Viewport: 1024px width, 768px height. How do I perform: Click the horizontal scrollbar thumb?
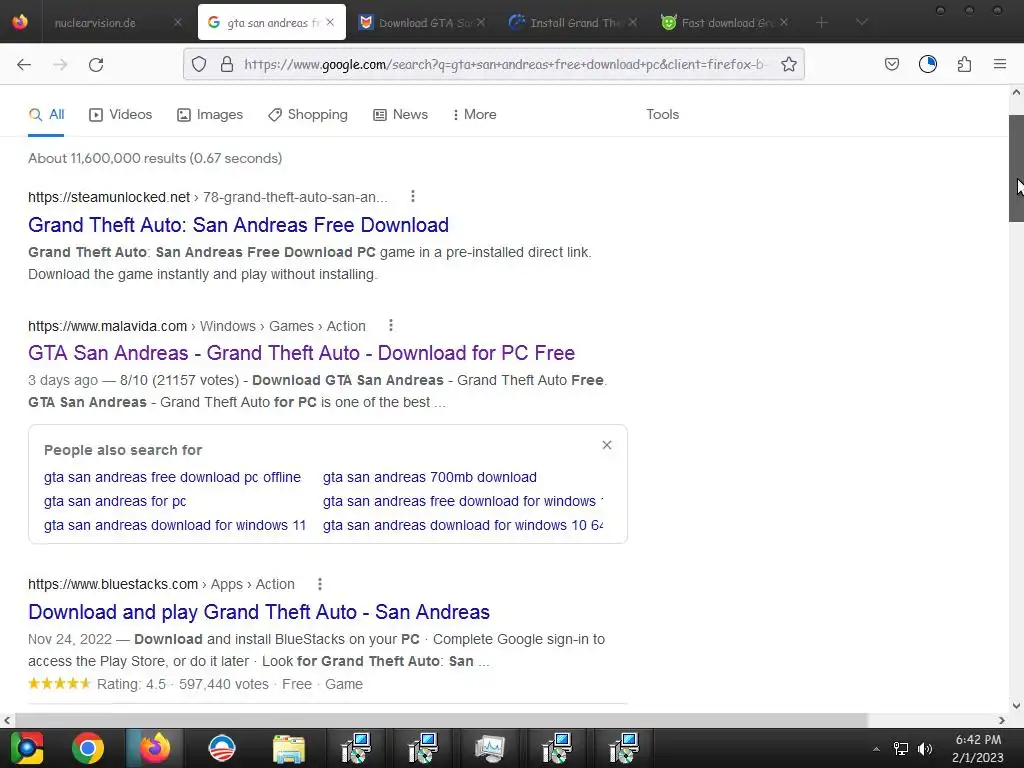441,720
